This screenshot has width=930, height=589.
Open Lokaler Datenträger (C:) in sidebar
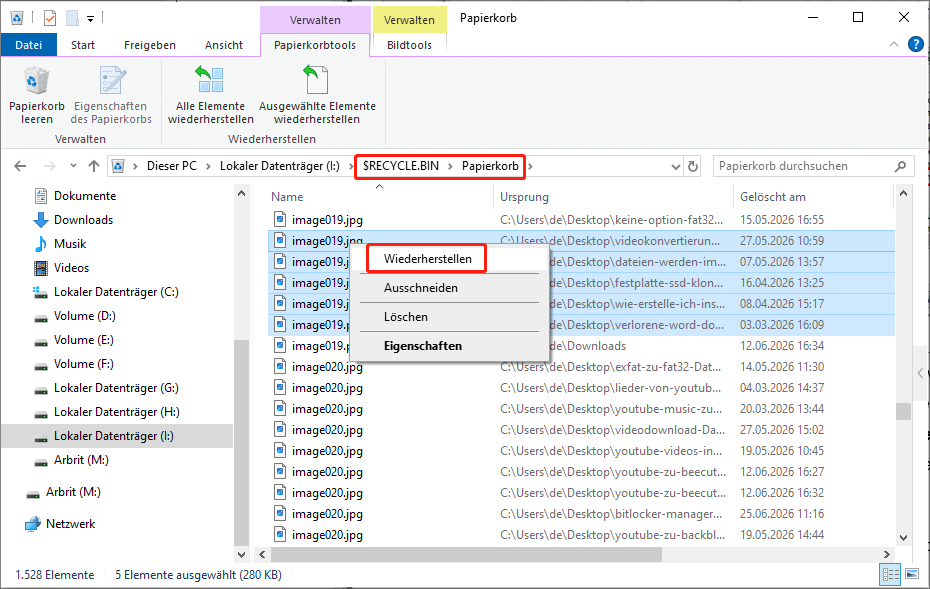click(116, 292)
